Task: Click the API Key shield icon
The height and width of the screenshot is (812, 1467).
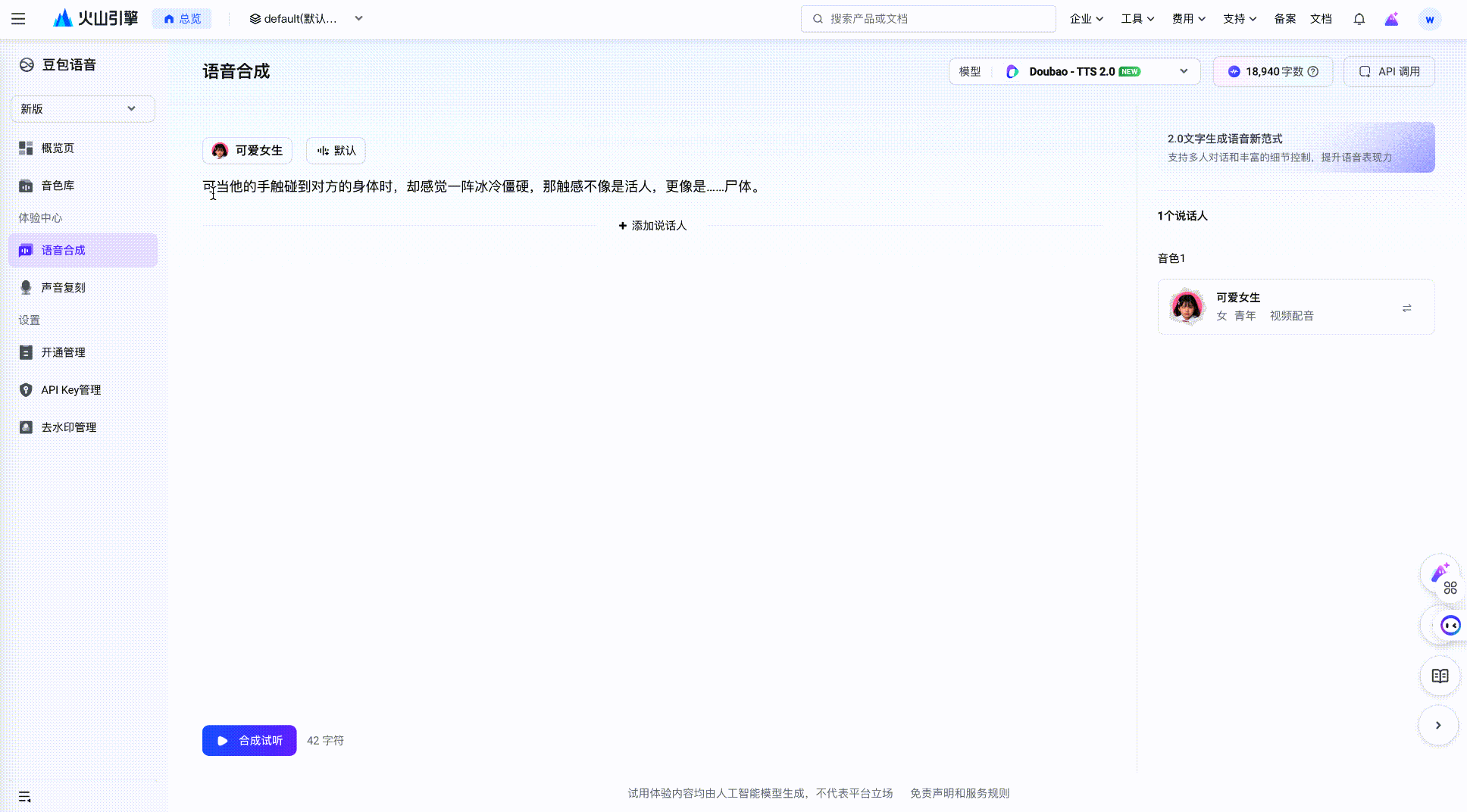Action: tap(26, 390)
